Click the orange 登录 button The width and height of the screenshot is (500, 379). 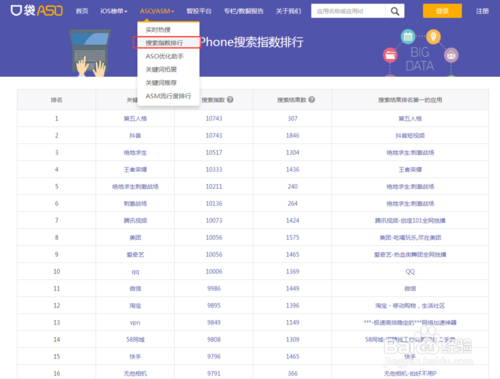point(442,11)
